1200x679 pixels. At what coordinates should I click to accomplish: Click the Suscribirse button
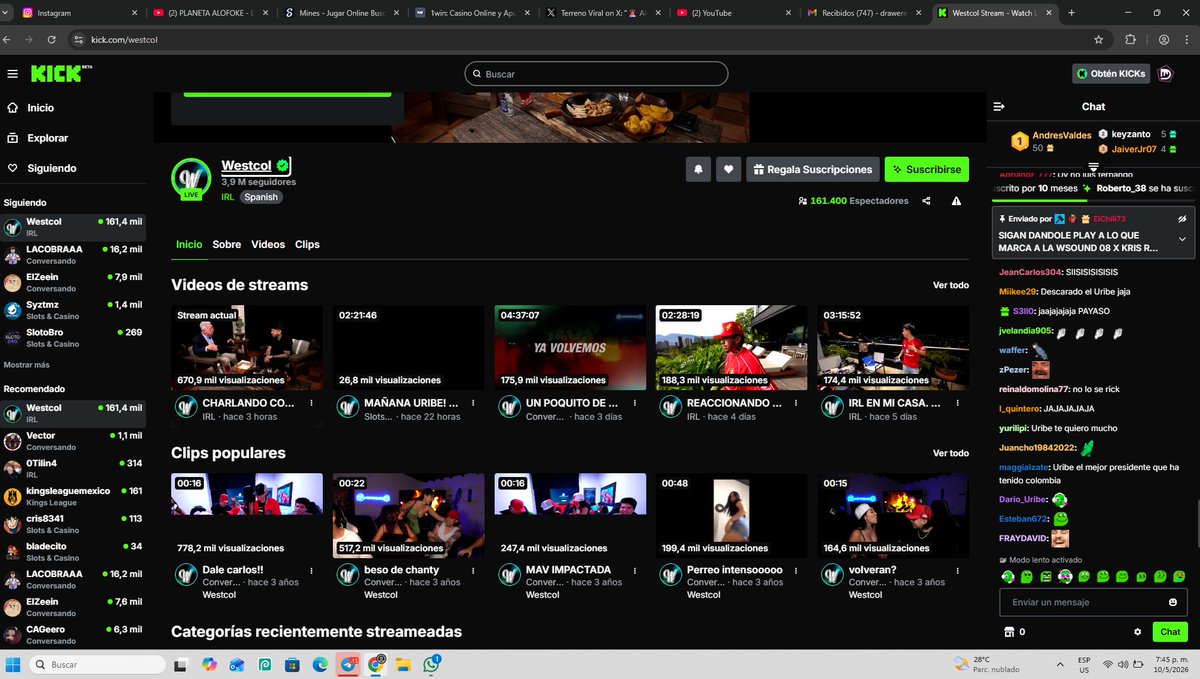coord(926,170)
